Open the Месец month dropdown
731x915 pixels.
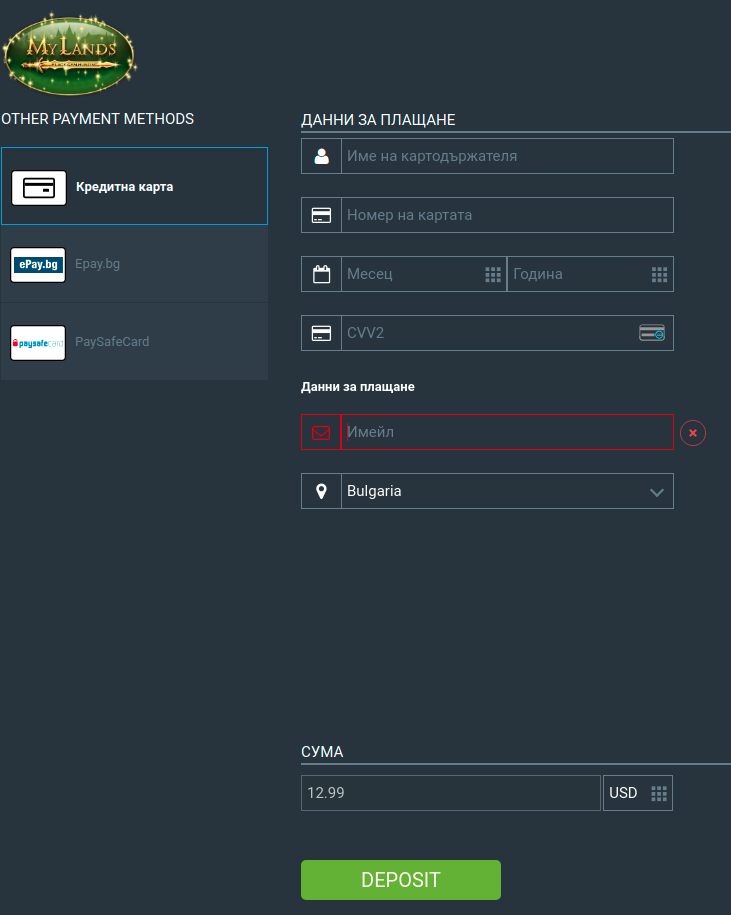424,274
